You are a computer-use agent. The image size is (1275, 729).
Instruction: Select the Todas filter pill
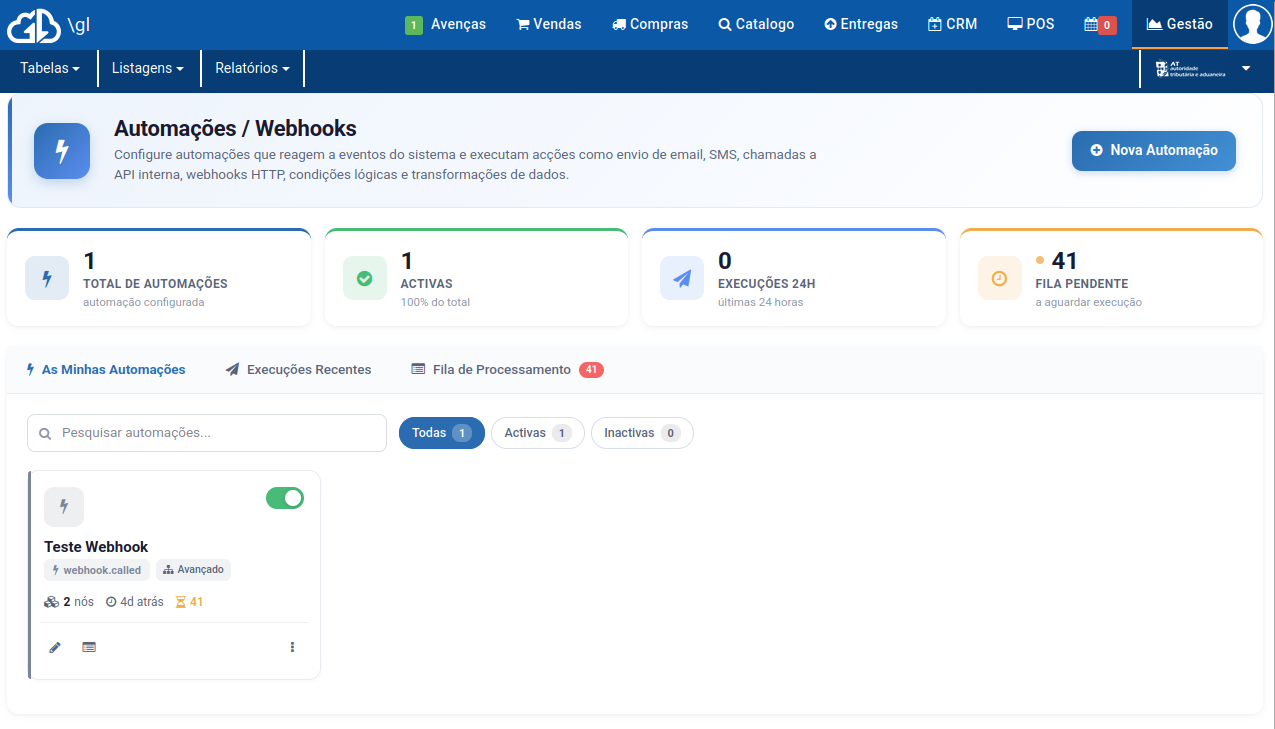(442, 433)
